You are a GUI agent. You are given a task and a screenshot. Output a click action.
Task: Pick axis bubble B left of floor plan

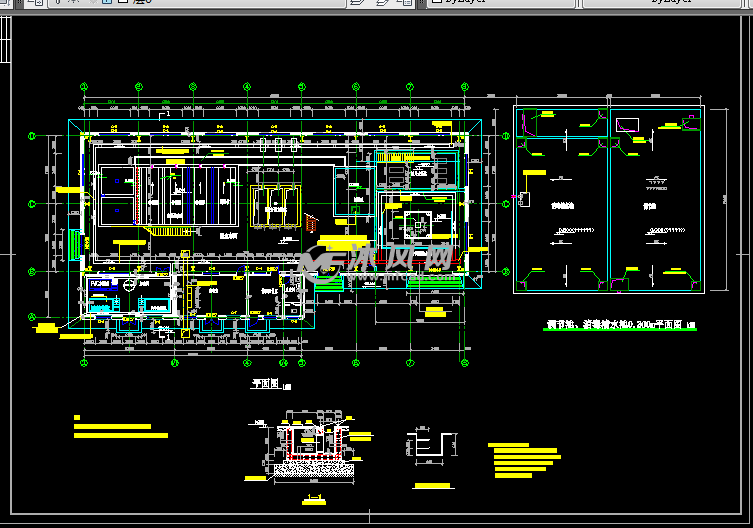[x=32, y=271]
